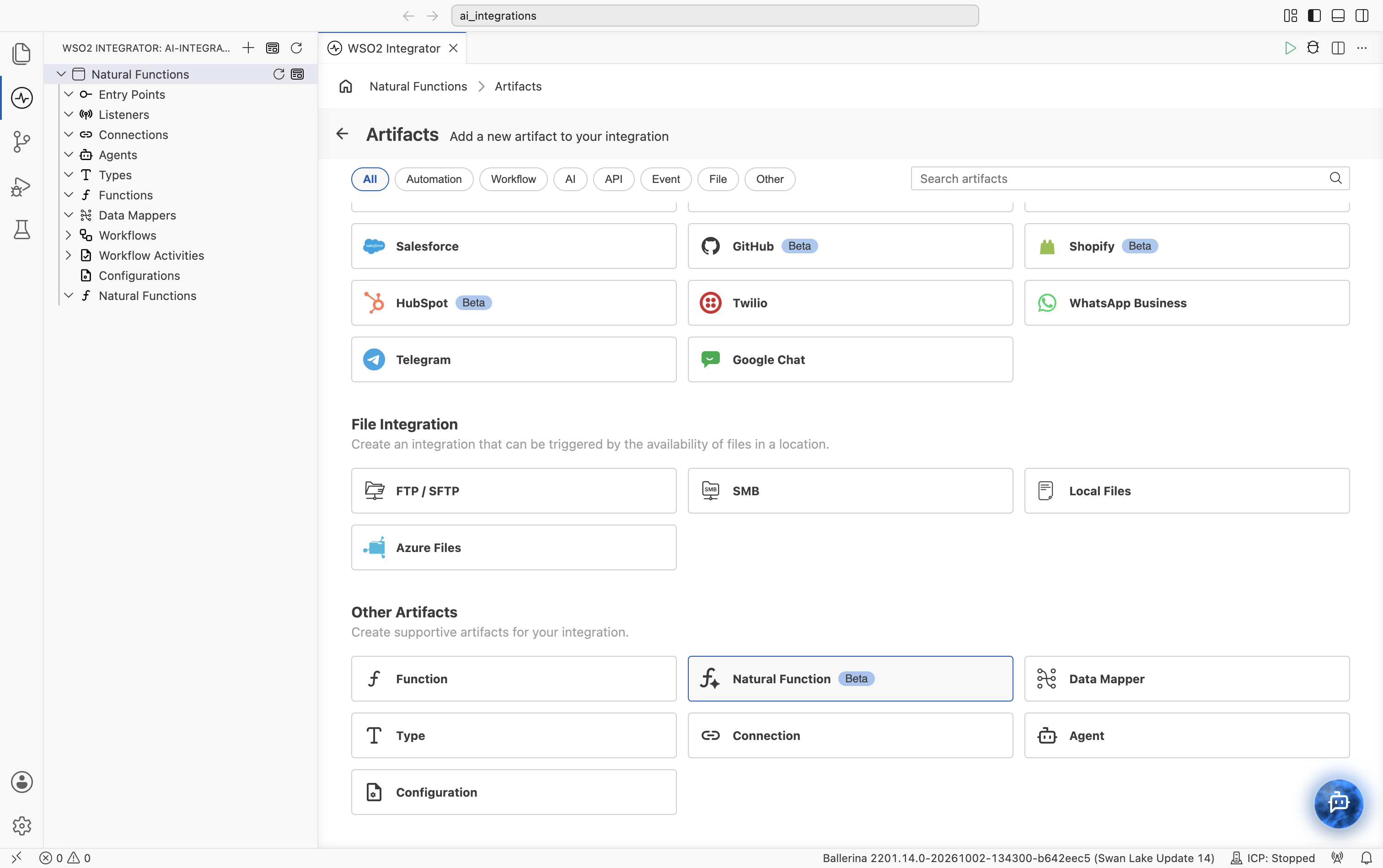Screen dimensions: 1383x868
Task: Collapse the Entry Points tree node
Action: coord(68,94)
